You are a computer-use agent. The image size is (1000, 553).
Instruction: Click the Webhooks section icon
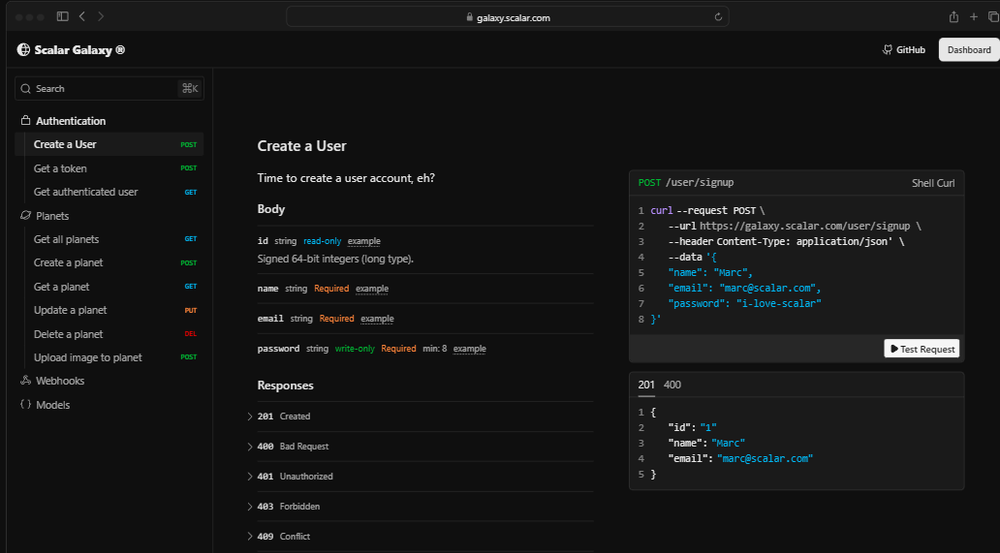coord(26,381)
